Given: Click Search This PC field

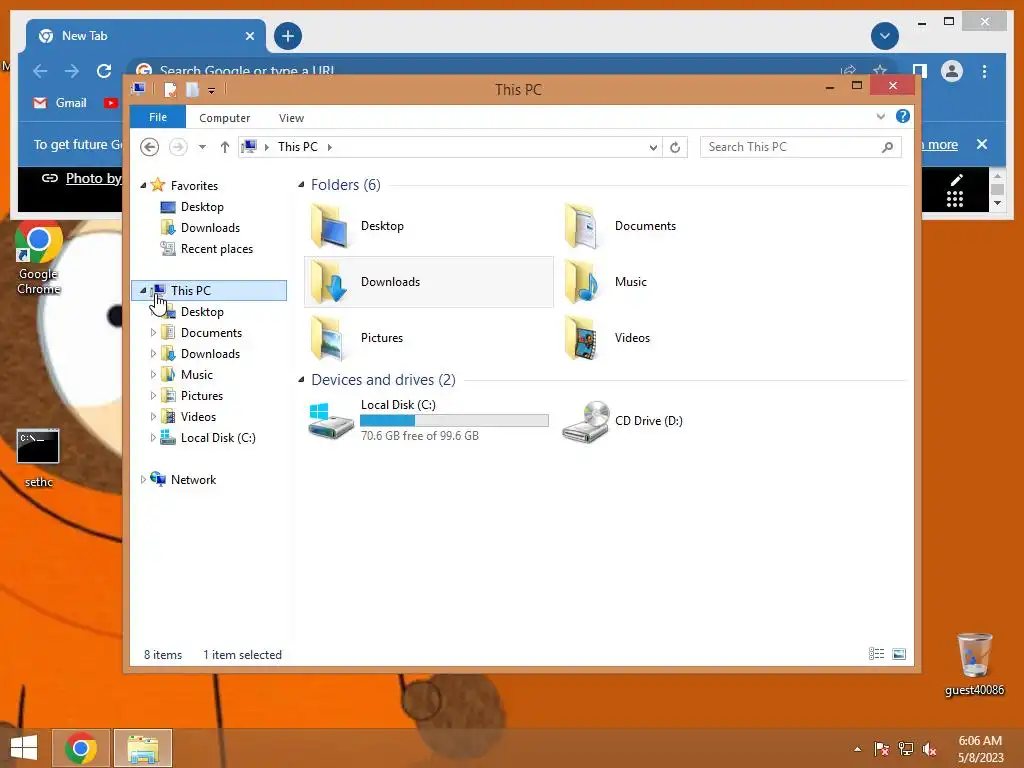Looking at the screenshot, I should (x=801, y=147).
